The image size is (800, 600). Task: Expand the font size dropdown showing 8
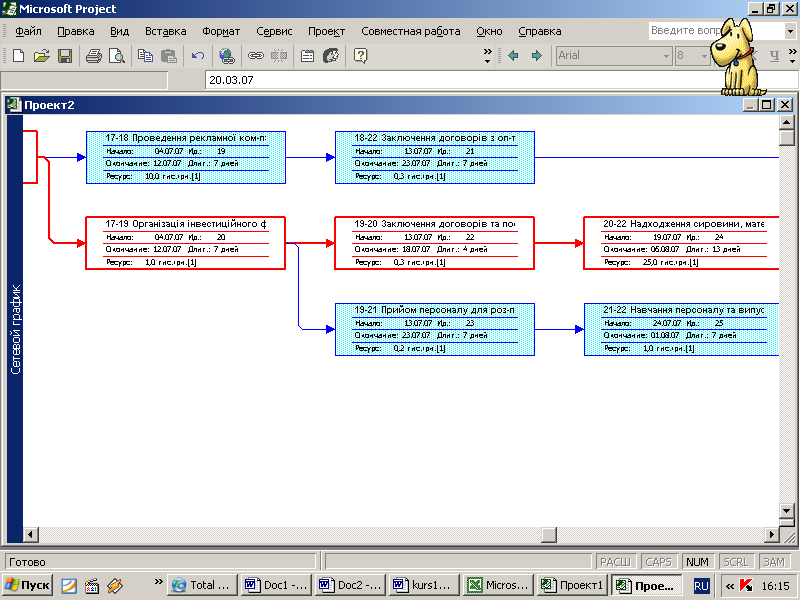pyautogui.click(x=706, y=56)
